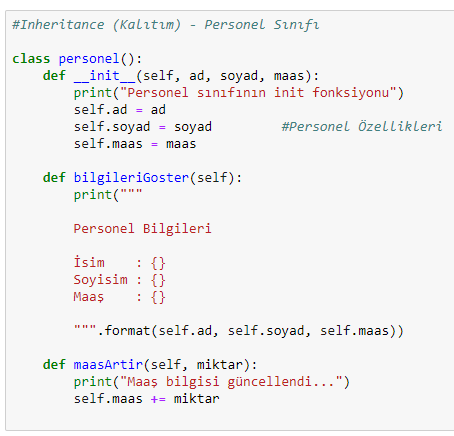This screenshot has width=454, height=436.
Task: Click the self.maas = maas line
Action: (135, 144)
